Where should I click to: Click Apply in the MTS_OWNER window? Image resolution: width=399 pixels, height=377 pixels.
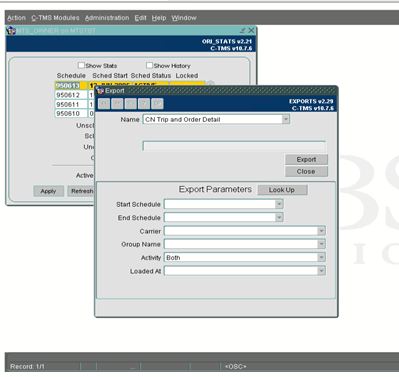click(48, 191)
